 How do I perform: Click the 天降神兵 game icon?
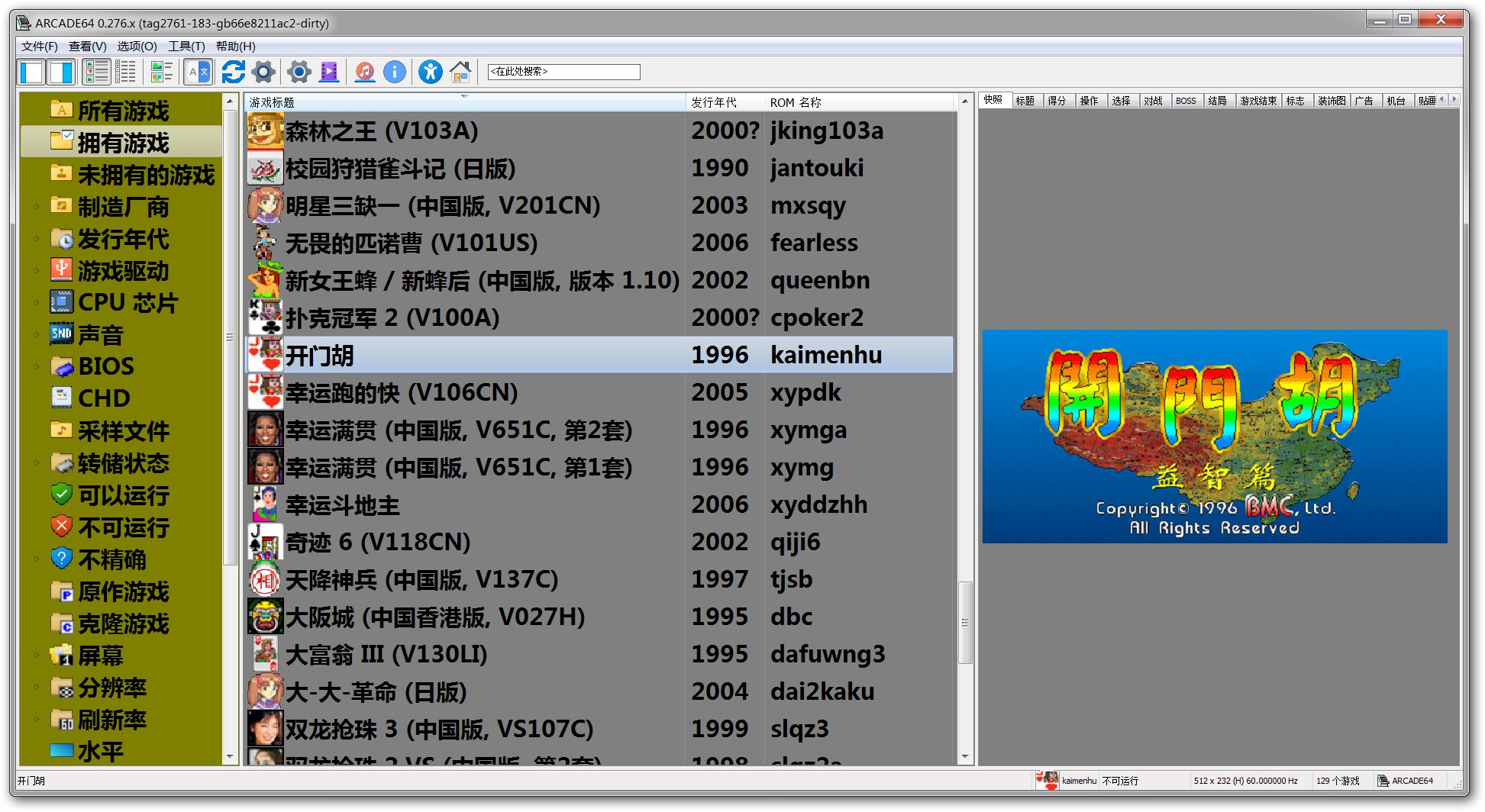click(266, 579)
